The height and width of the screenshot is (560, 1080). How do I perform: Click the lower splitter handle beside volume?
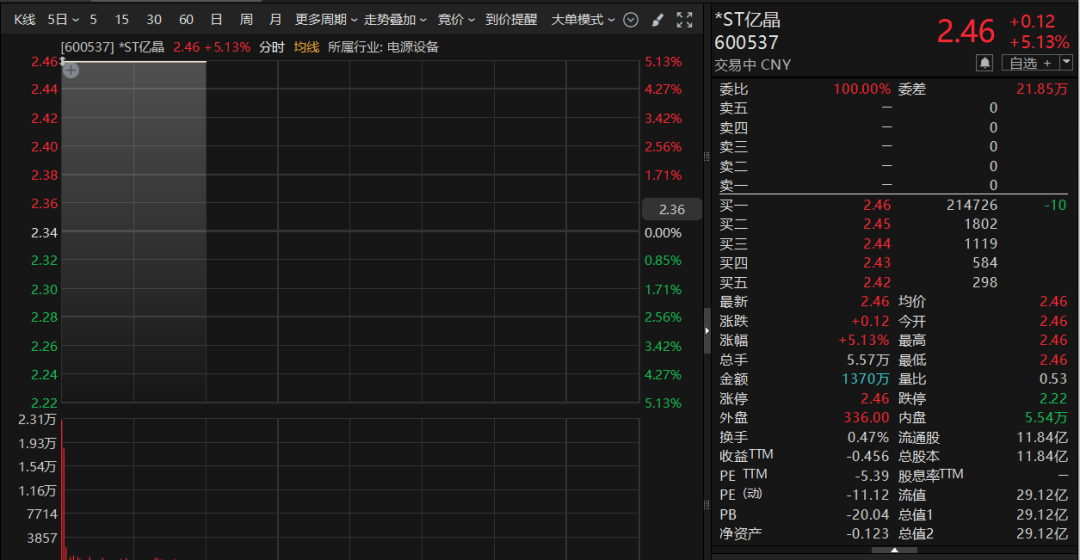pyautogui.click(x=707, y=505)
